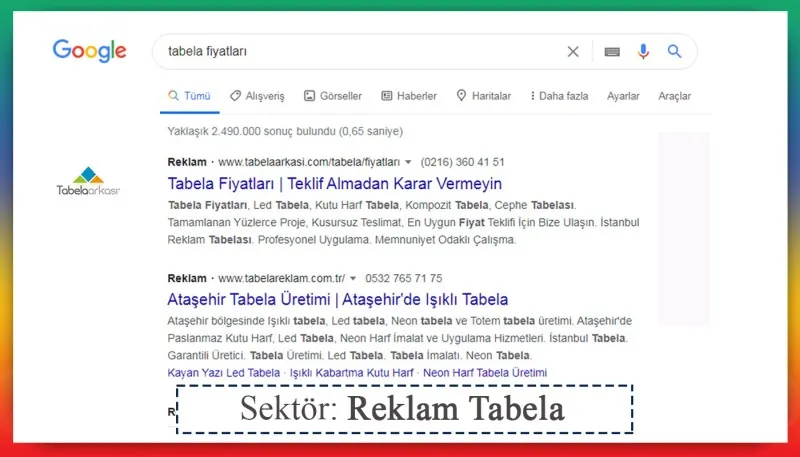The image size is (800, 457).
Task: Switch to the Alışveriş tab
Action: (257, 96)
